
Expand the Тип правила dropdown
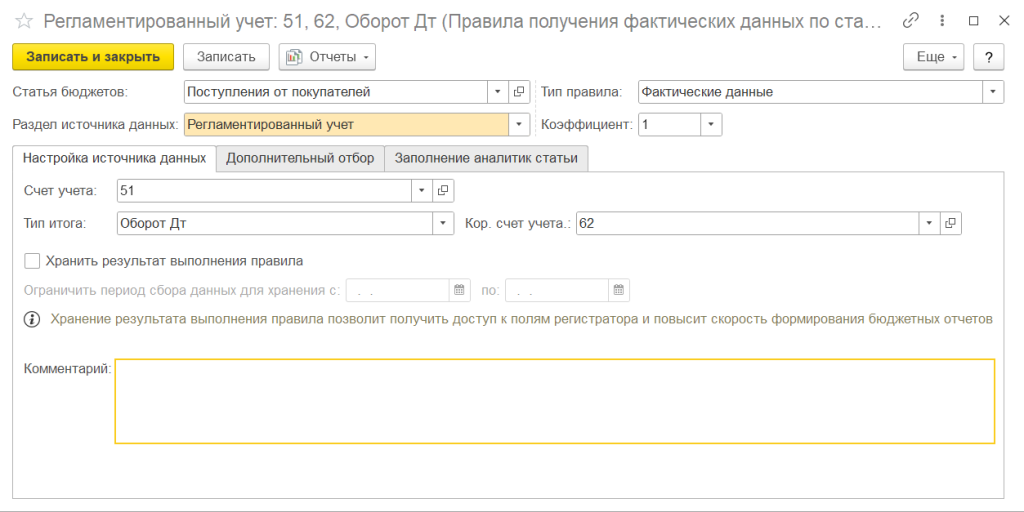993,92
